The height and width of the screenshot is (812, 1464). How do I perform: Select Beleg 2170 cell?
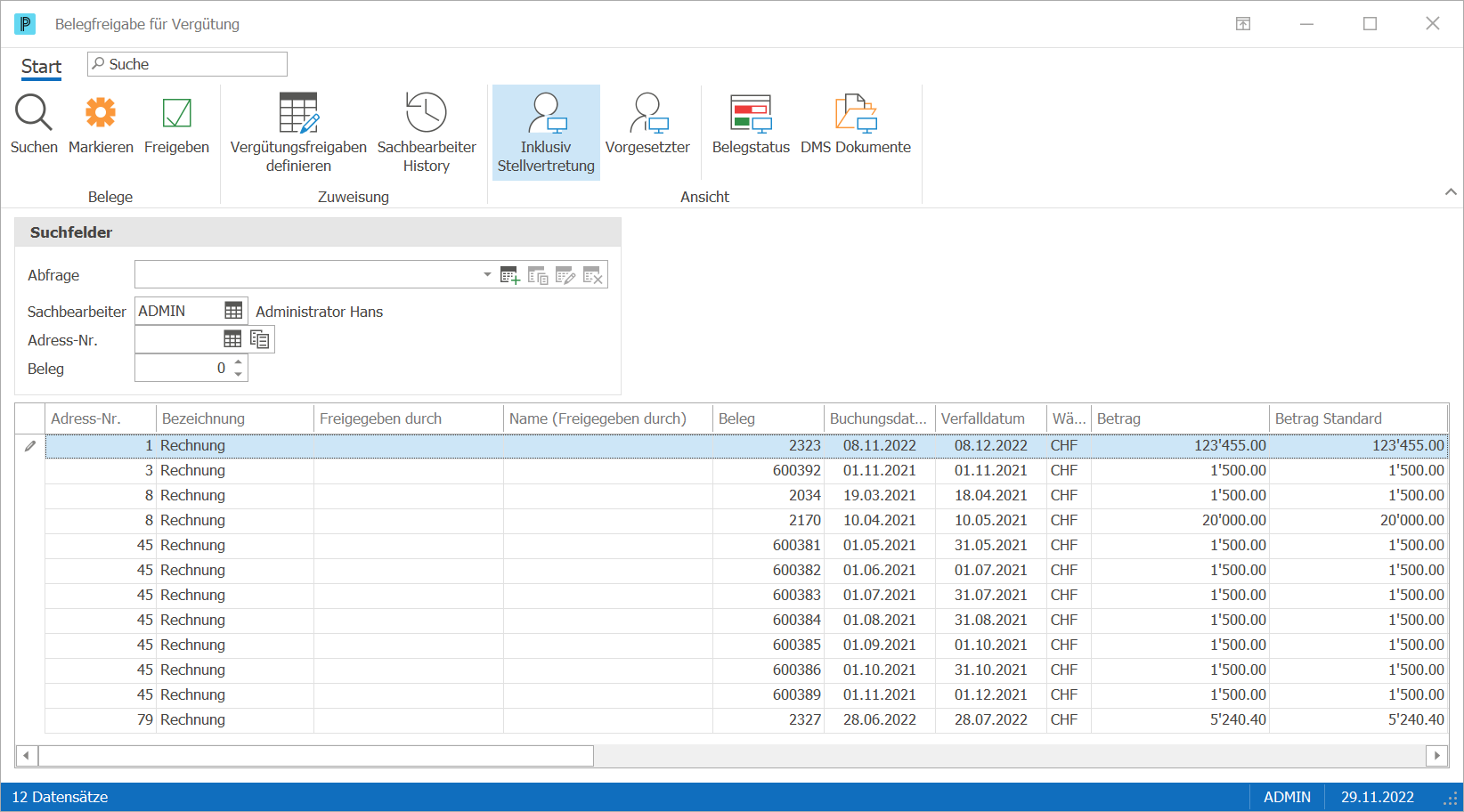pyautogui.click(x=769, y=520)
